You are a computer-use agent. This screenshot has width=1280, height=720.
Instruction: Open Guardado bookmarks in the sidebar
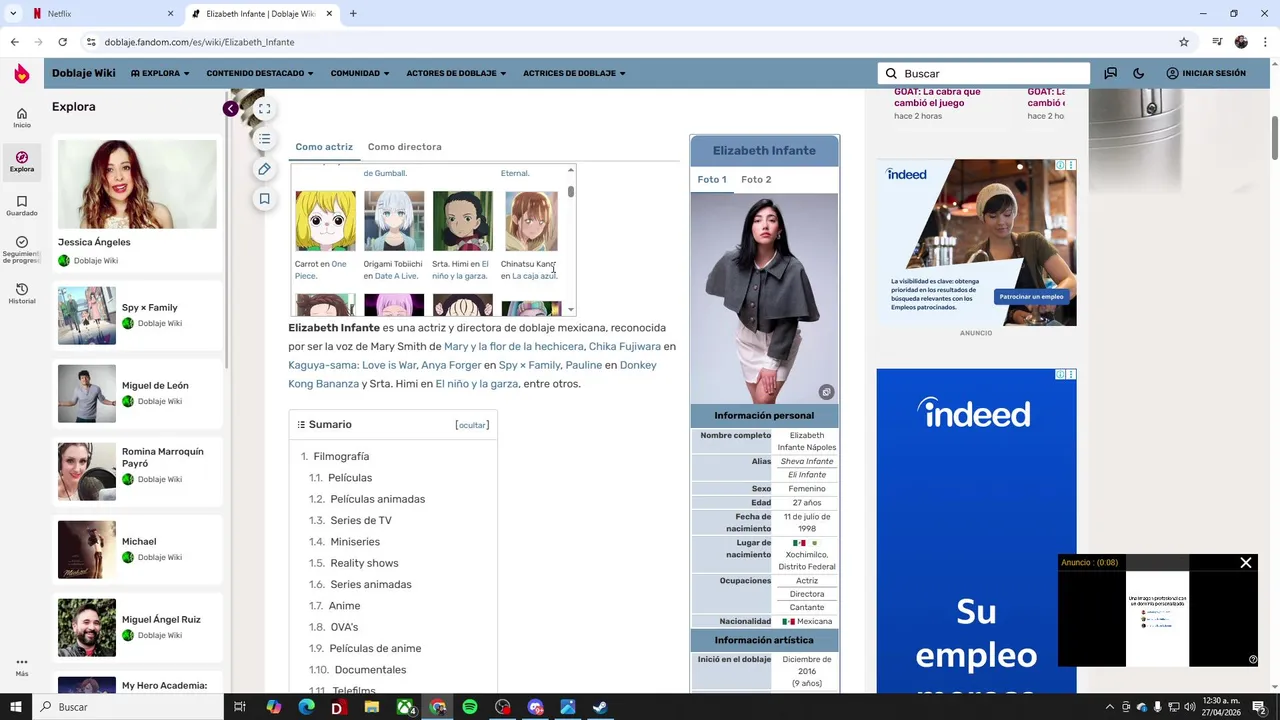pyautogui.click(x=21, y=205)
